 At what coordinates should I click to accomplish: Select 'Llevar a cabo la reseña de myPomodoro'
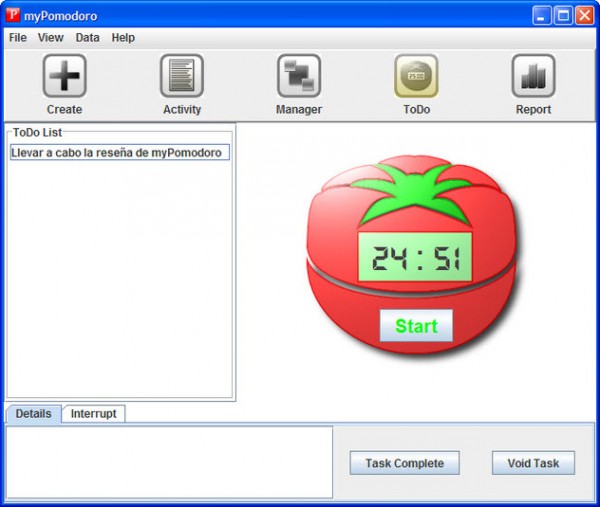tap(120, 152)
